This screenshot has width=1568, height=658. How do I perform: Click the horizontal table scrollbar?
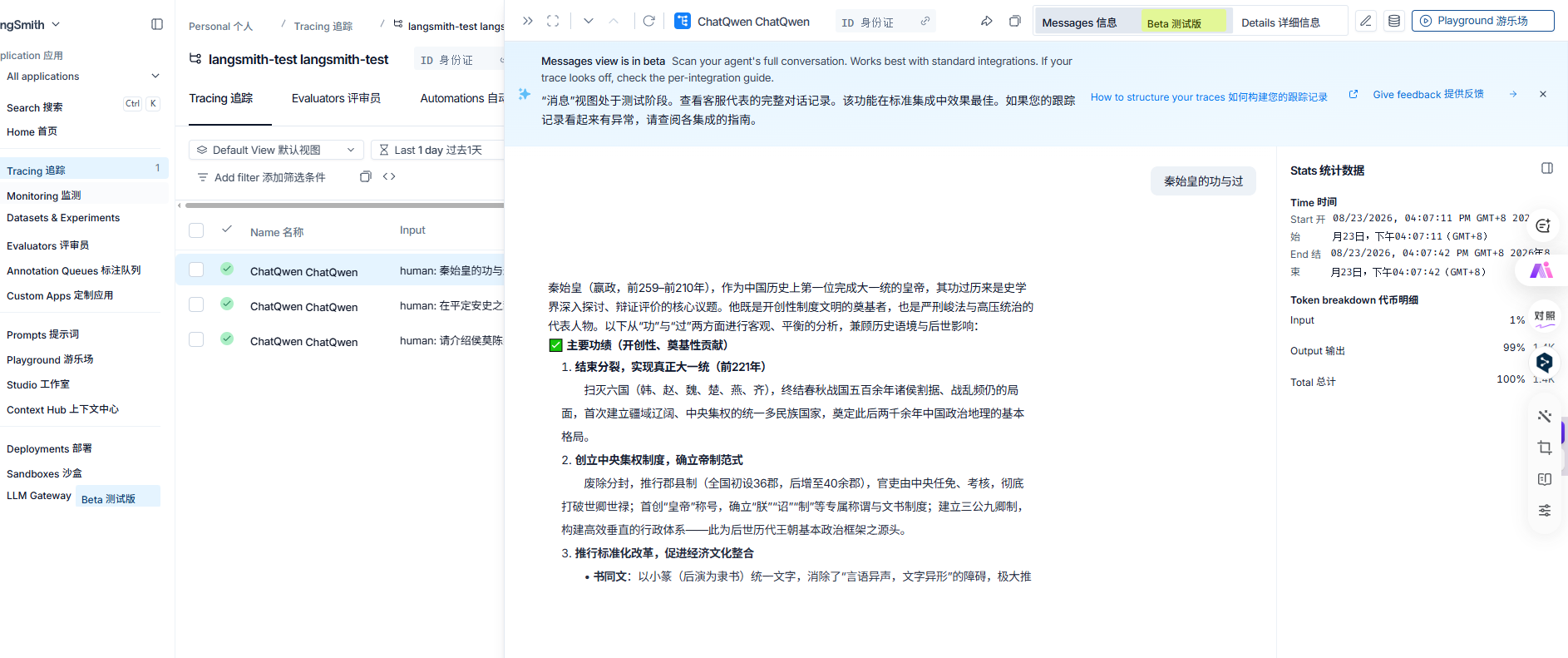(344, 205)
